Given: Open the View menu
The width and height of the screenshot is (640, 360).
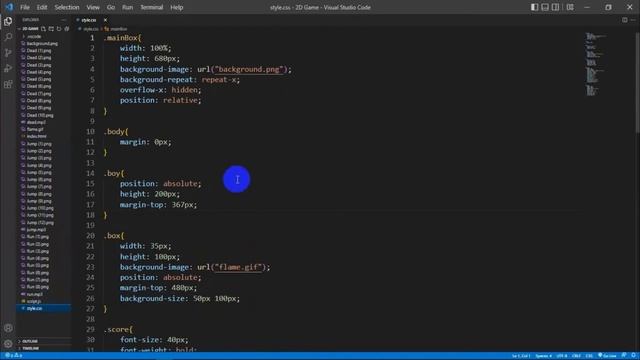Looking at the screenshot, I should (93, 7).
